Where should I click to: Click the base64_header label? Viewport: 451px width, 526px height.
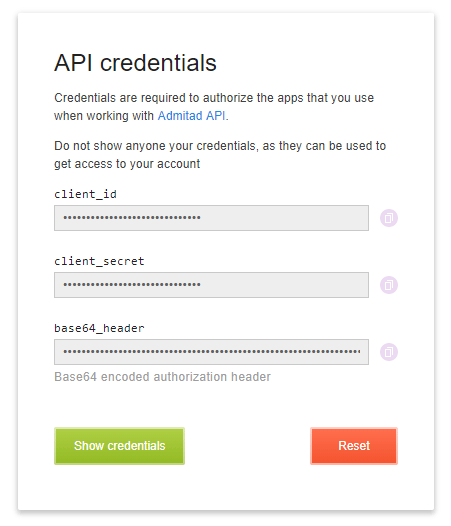point(99,328)
